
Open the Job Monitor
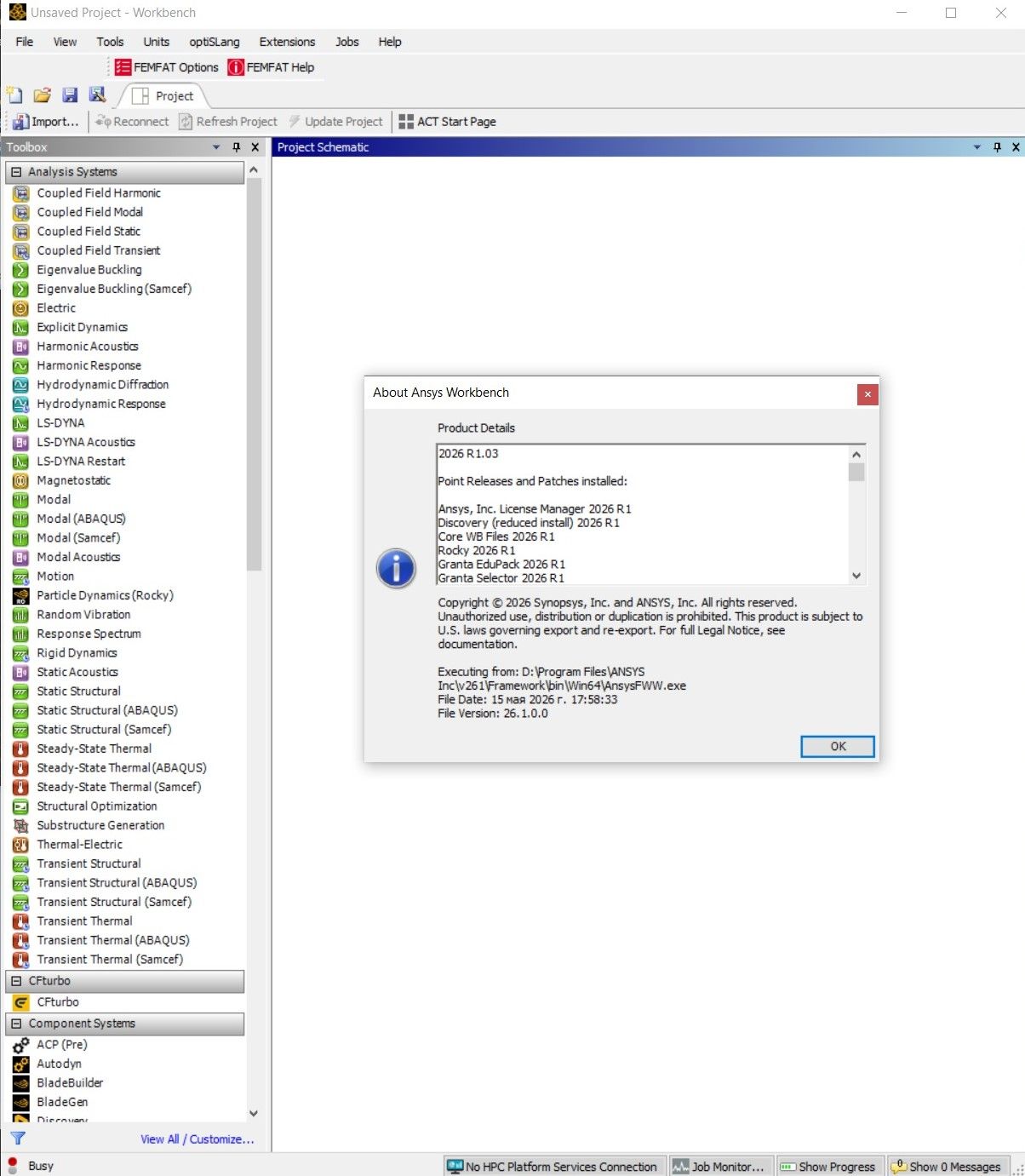(x=719, y=1167)
